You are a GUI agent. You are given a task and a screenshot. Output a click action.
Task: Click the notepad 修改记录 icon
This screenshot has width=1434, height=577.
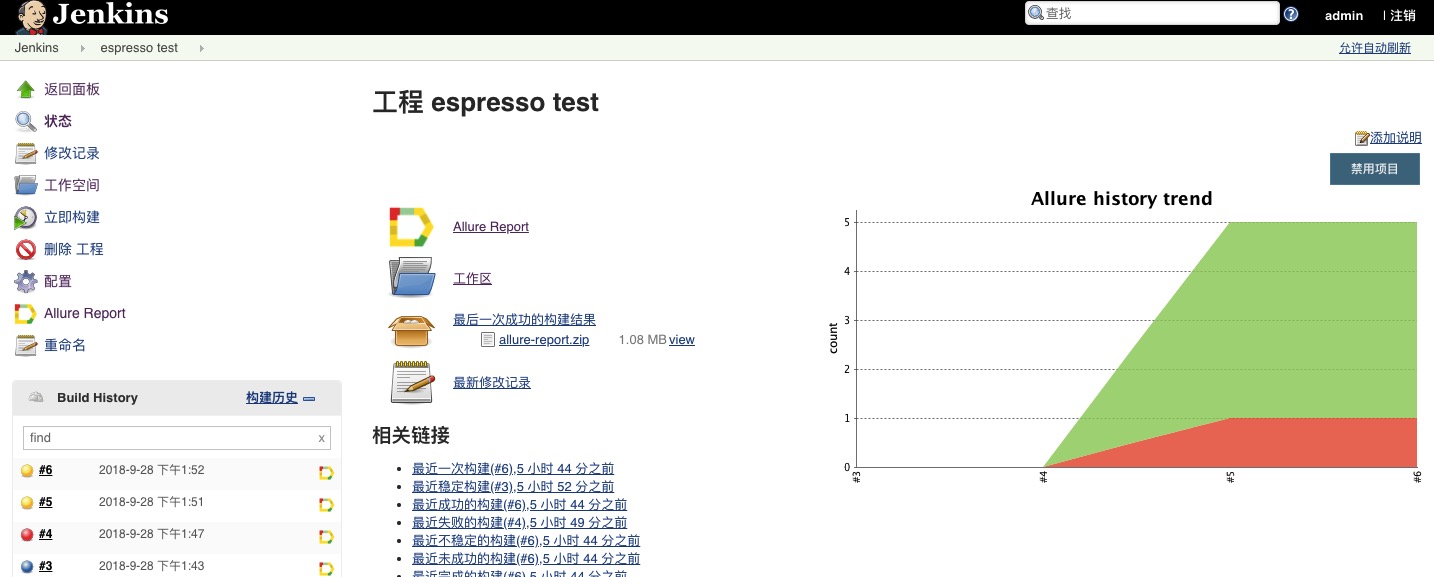26,153
